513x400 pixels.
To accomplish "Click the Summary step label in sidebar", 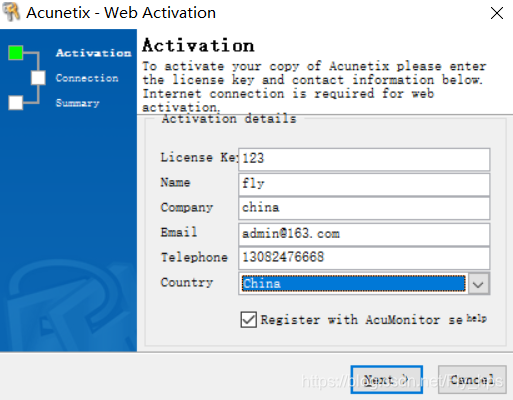I will [78, 103].
